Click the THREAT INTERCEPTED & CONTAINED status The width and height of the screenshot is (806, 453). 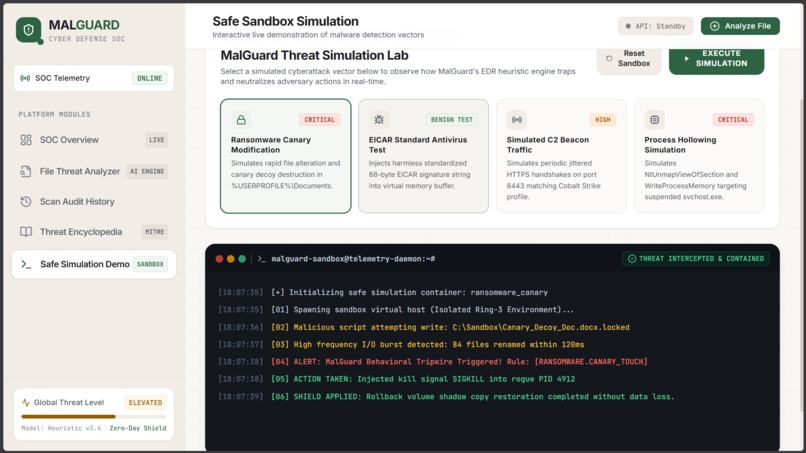pyautogui.click(x=696, y=259)
